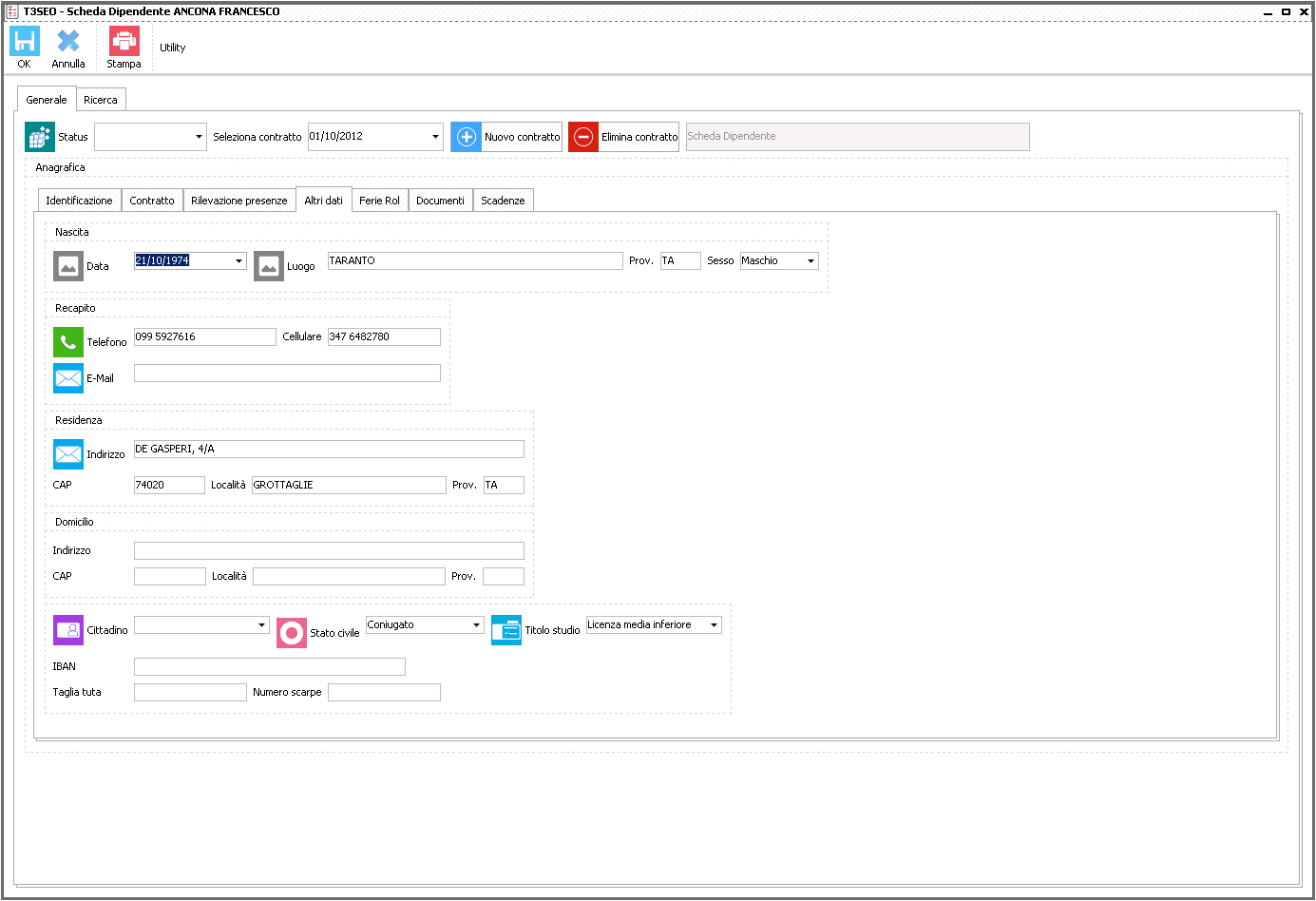Click the birth Prov. field TA
The height and width of the screenshot is (901, 1316).
tap(680, 260)
